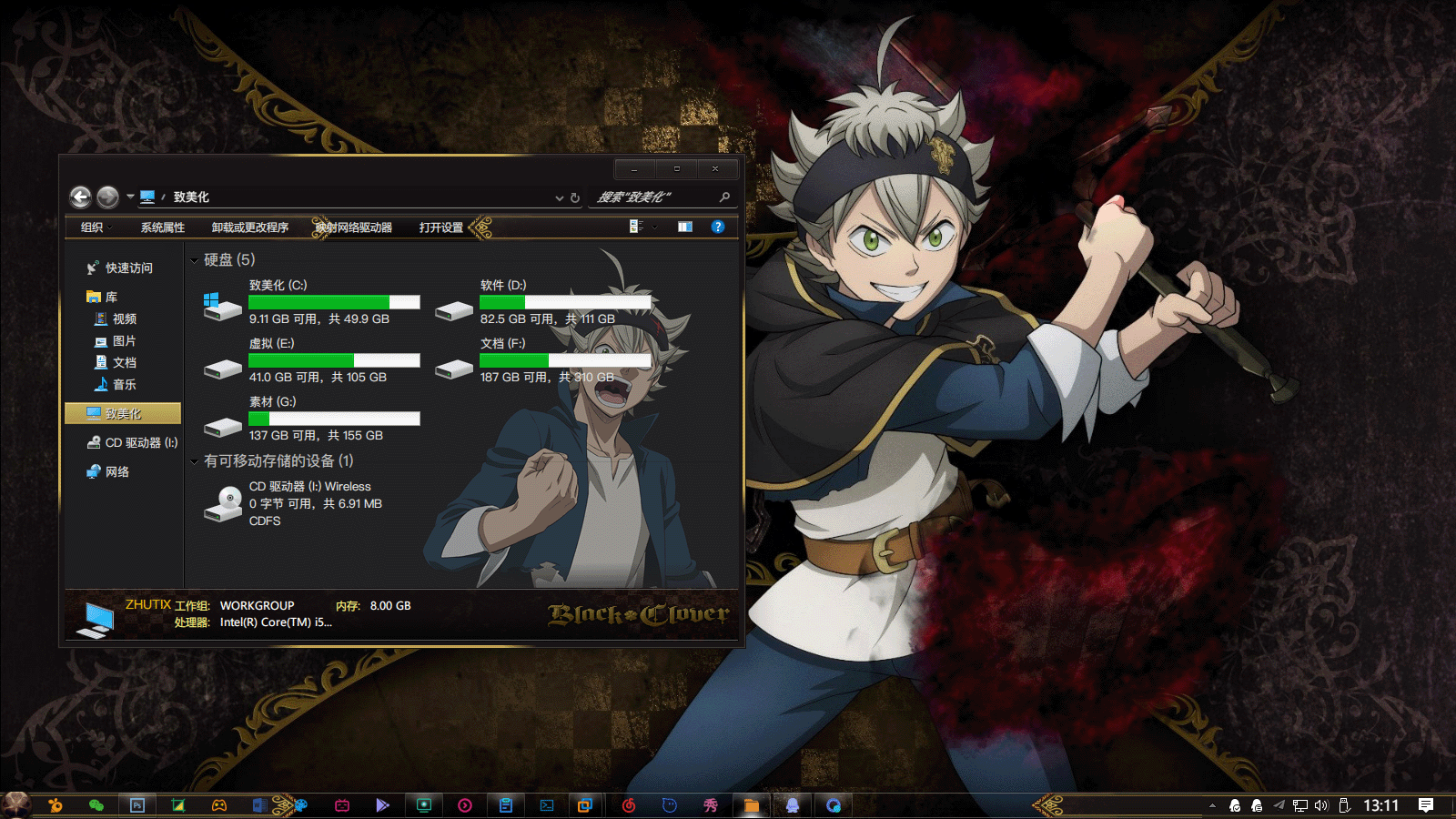Click the Forward navigation arrow
This screenshot has width=1456, height=819.
pos(107,197)
